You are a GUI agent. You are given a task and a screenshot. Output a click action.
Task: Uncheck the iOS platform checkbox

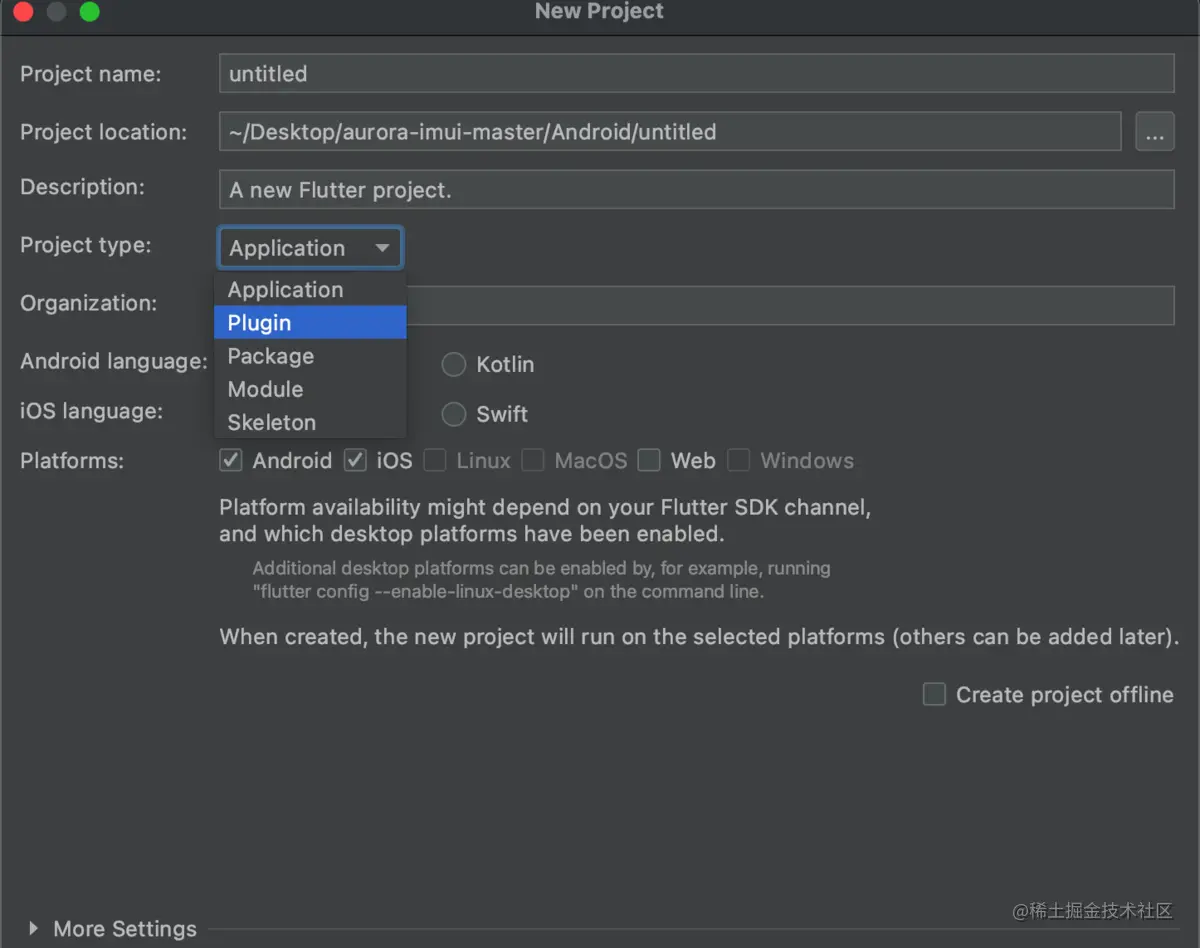click(x=355, y=461)
